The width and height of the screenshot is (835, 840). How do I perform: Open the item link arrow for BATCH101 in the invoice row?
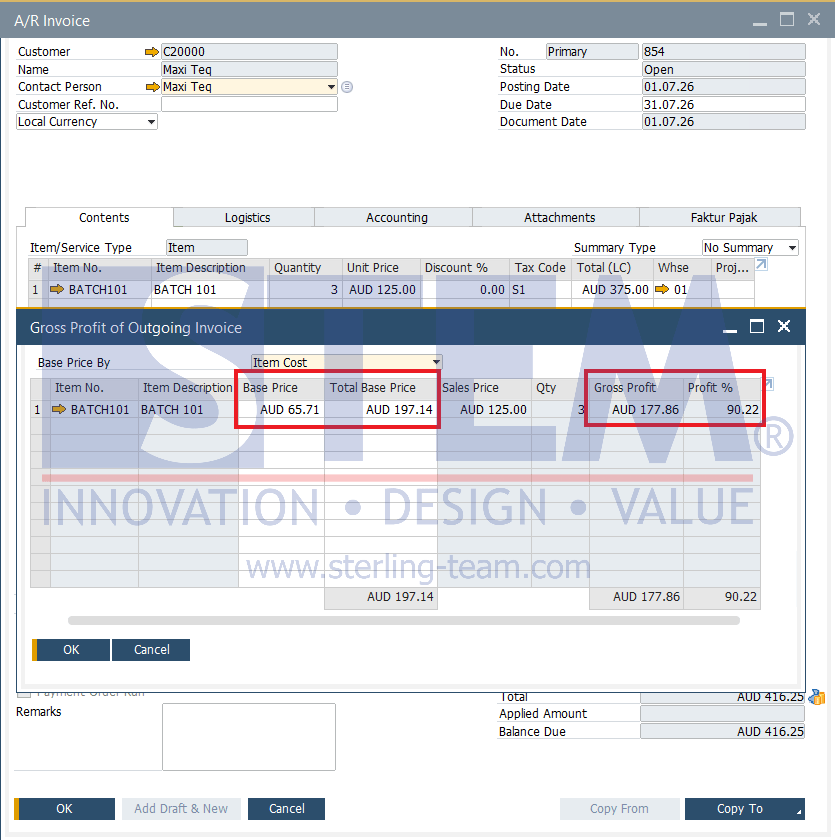point(56,289)
